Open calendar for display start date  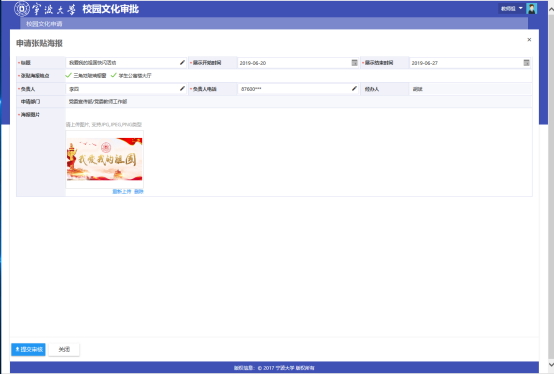pyautogui.click(x=354, y=63)
